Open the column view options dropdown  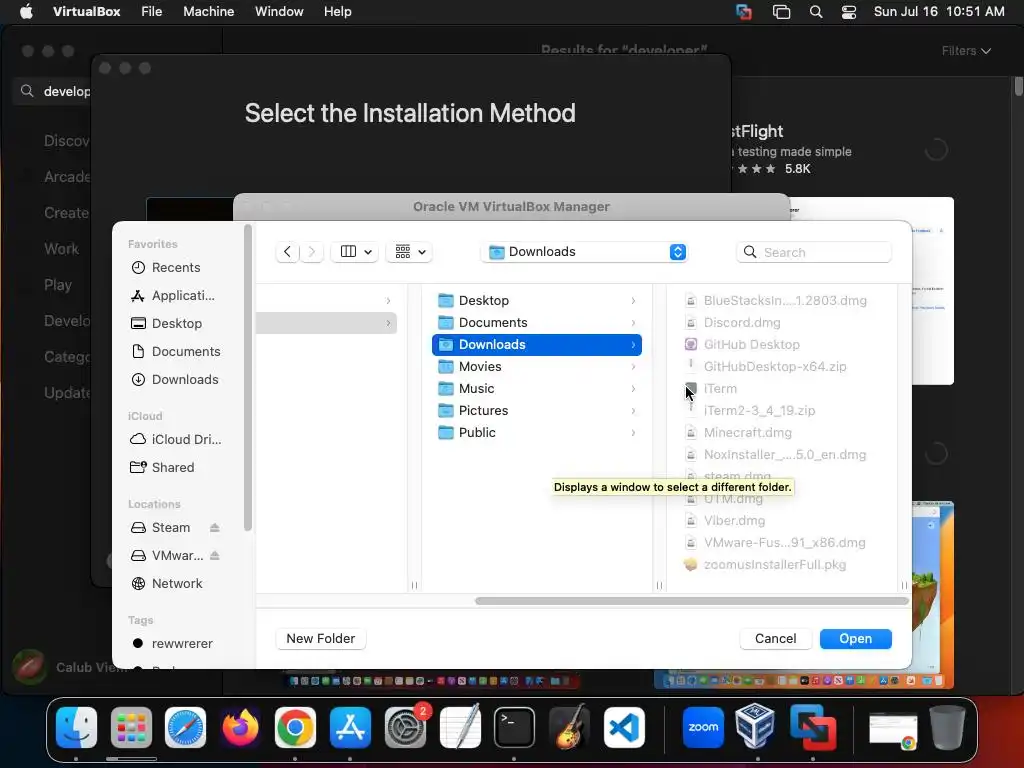[x=355, y=252]
